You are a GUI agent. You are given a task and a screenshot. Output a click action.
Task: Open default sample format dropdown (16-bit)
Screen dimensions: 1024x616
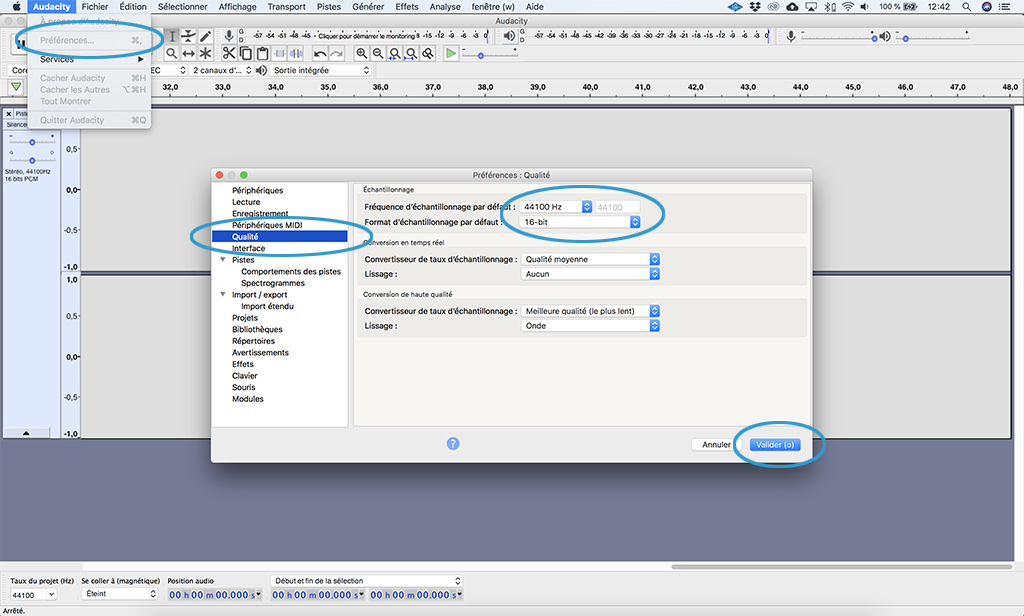[x=580, y=222]
